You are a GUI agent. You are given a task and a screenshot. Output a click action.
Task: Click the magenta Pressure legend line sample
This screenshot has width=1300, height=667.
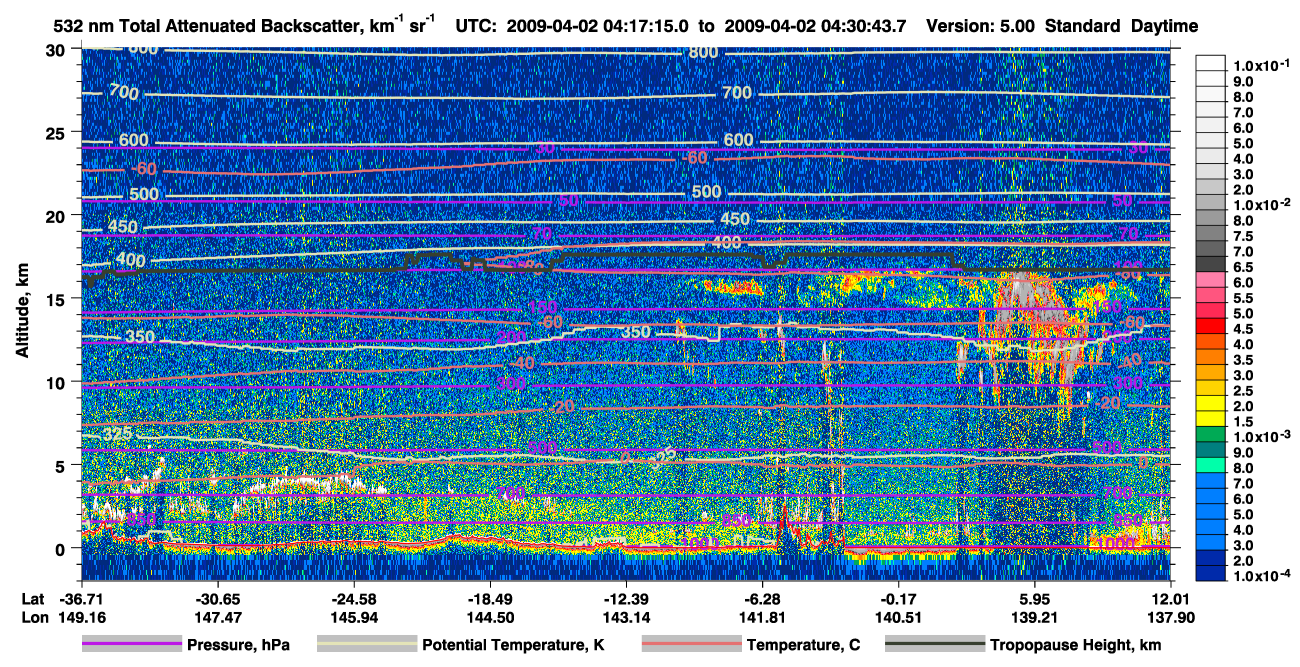[132, 645]
